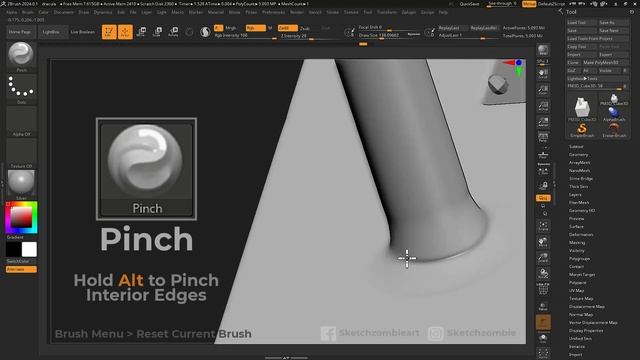
Task: Activate the Rotate transform icon
Action: (173, 32)
